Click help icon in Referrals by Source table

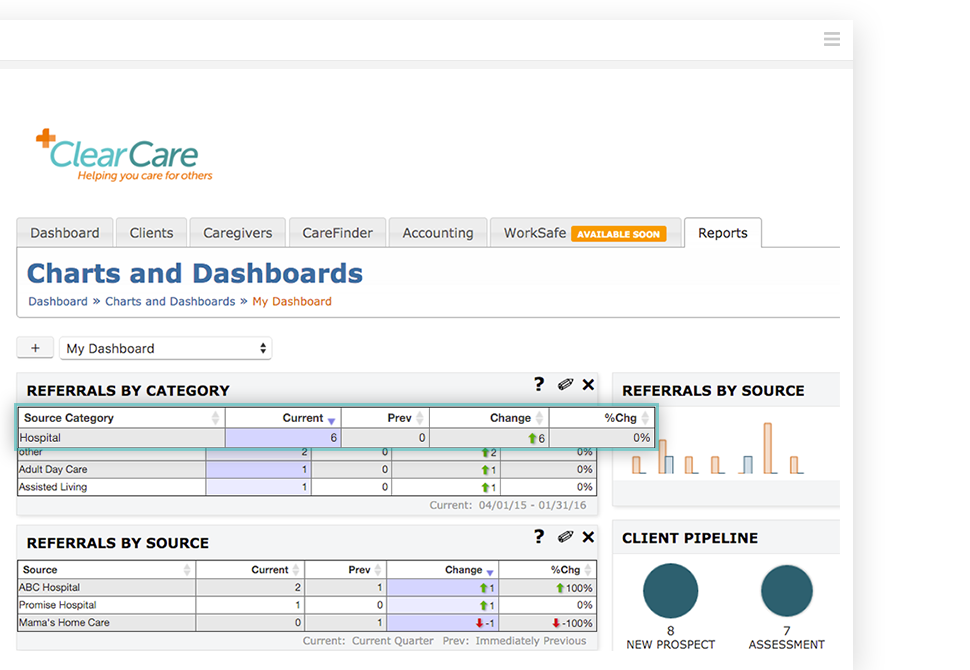[x=539, y=537]
